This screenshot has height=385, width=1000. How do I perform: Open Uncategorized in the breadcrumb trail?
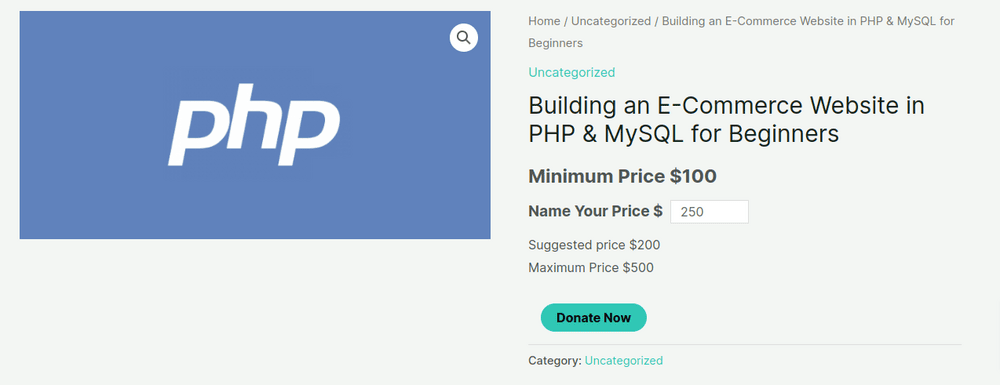611,21
